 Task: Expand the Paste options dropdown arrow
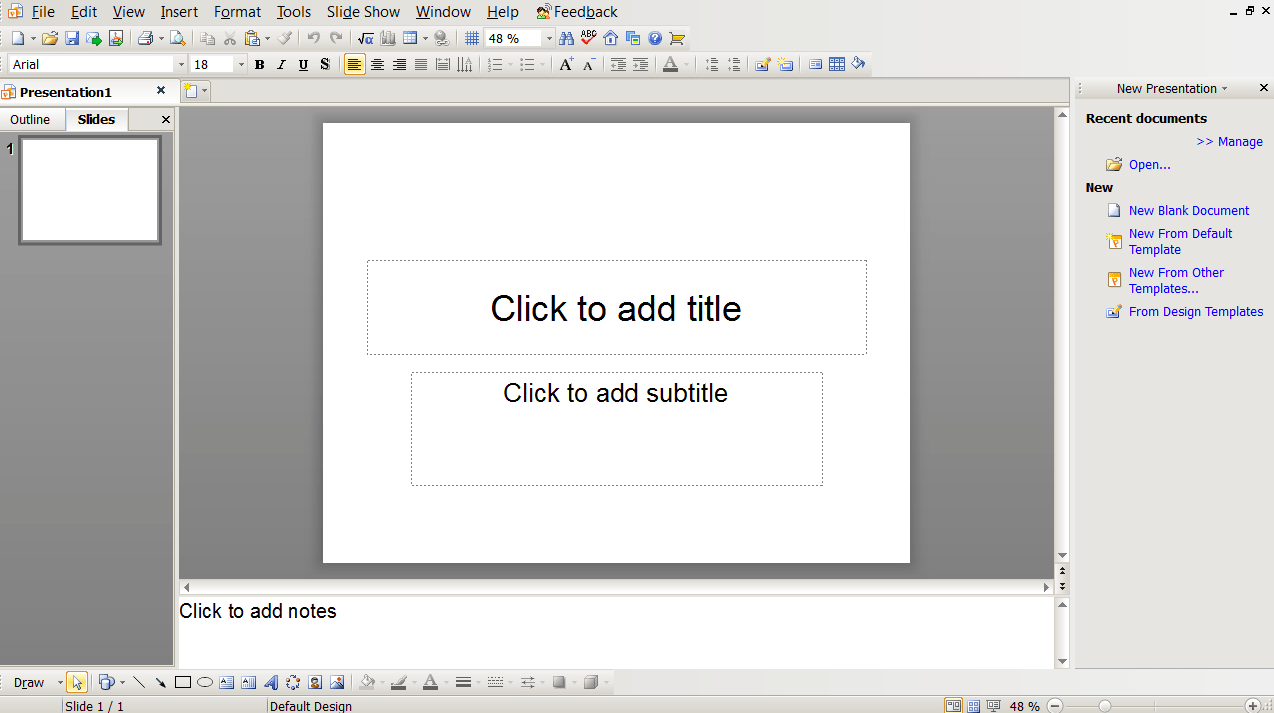coord(267,38)
